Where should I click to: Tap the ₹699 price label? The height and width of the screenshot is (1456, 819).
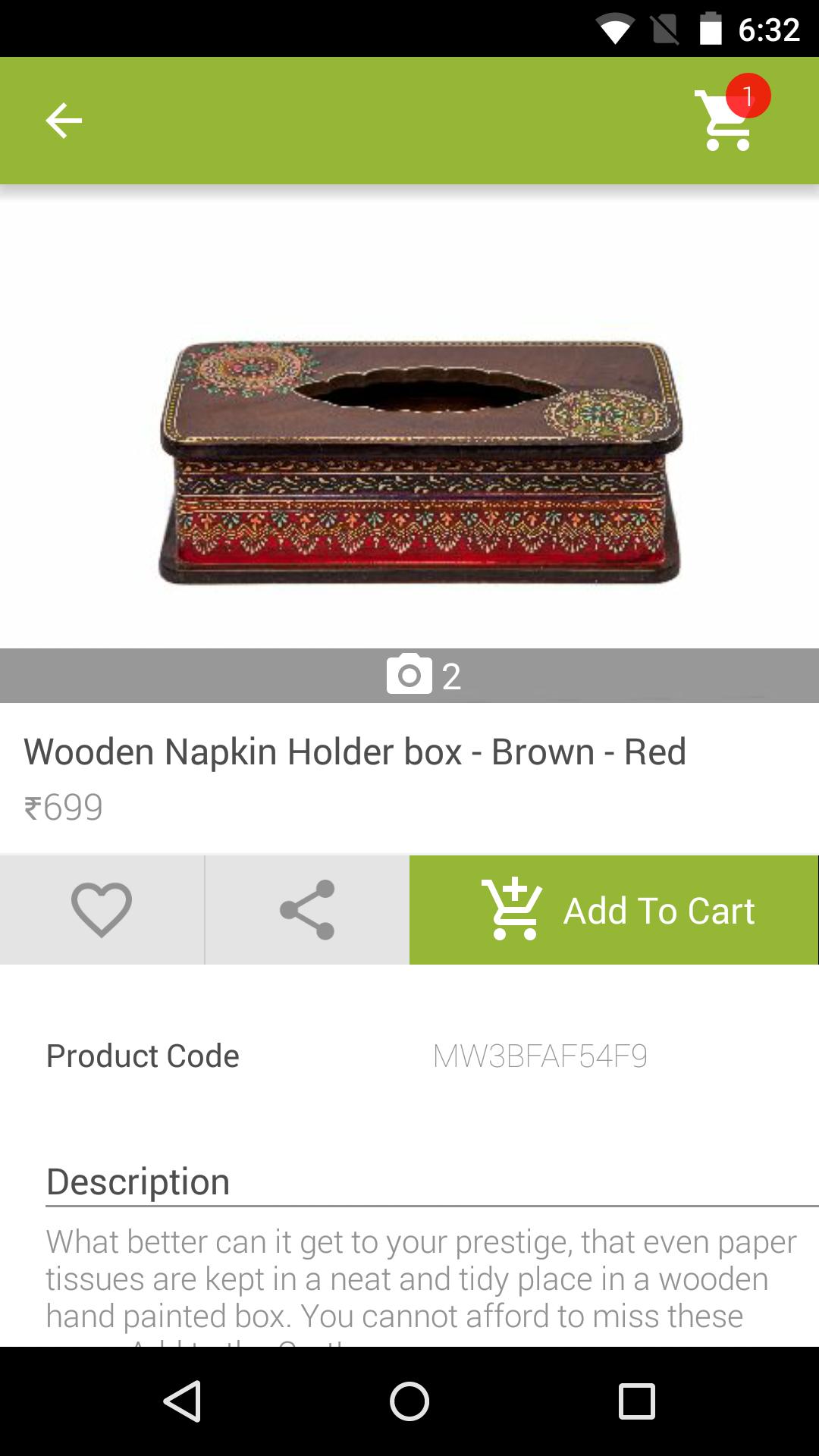tap(64, 807)
